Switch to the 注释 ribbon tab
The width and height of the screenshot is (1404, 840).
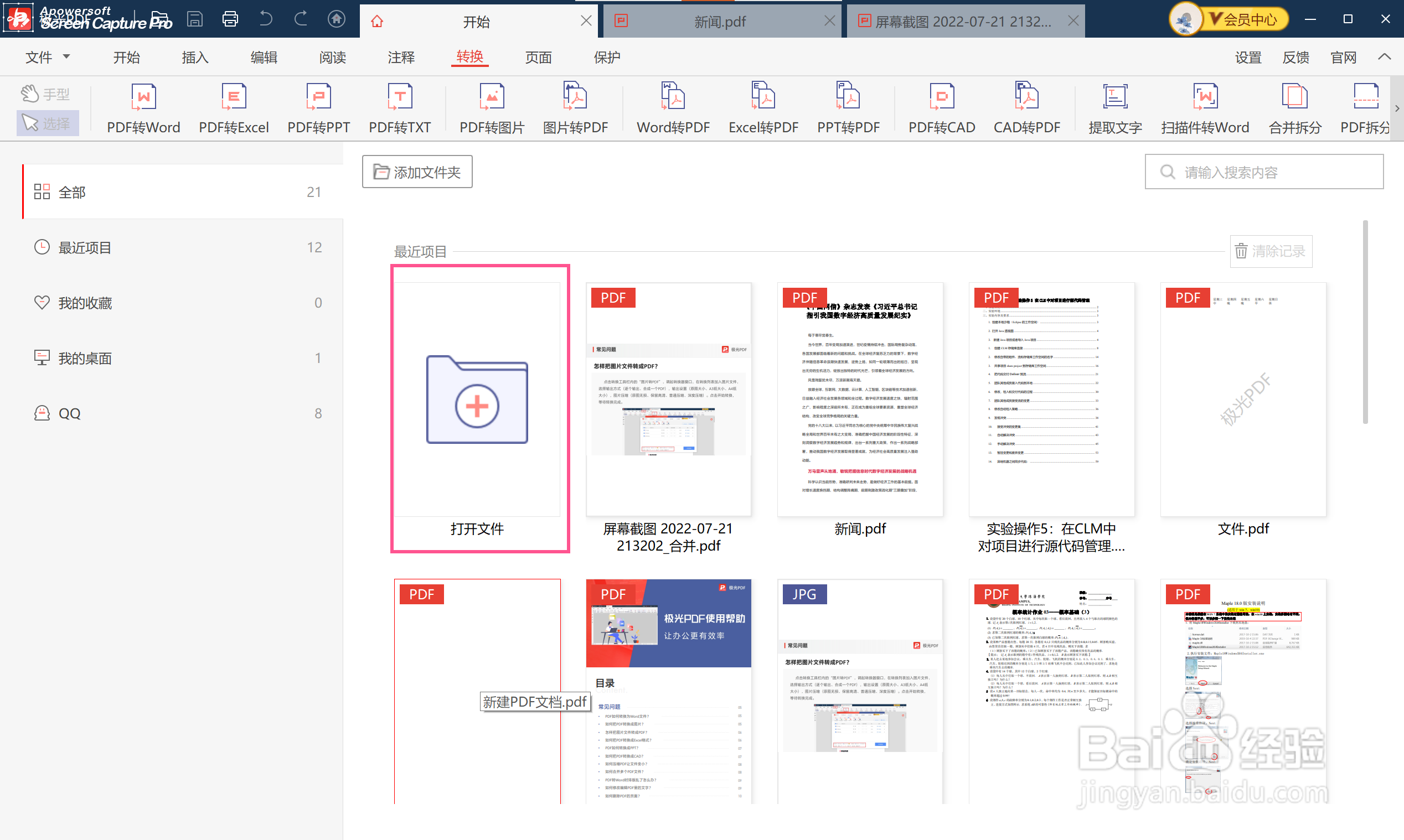tap(401, 57)
